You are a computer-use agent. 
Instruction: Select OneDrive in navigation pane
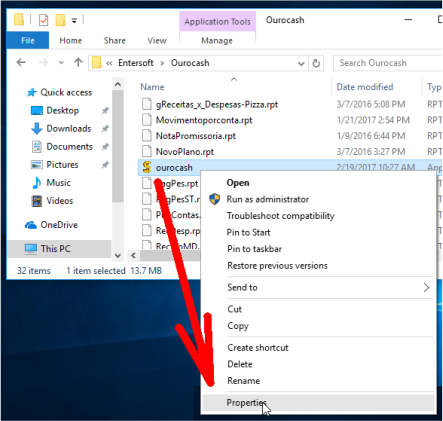(59, 225)
